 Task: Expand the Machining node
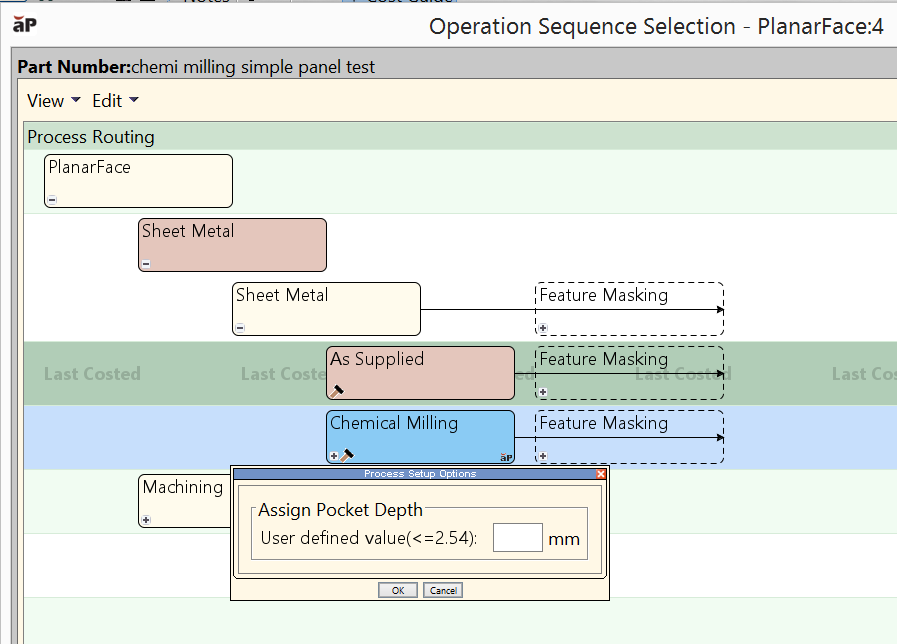tap(146, 520)
